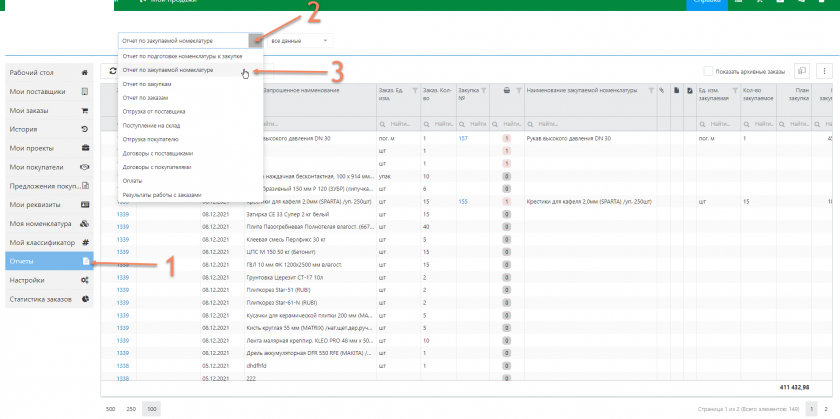
Task: Click the cart icon beside Мои заказы
Action: click(85, 111)
